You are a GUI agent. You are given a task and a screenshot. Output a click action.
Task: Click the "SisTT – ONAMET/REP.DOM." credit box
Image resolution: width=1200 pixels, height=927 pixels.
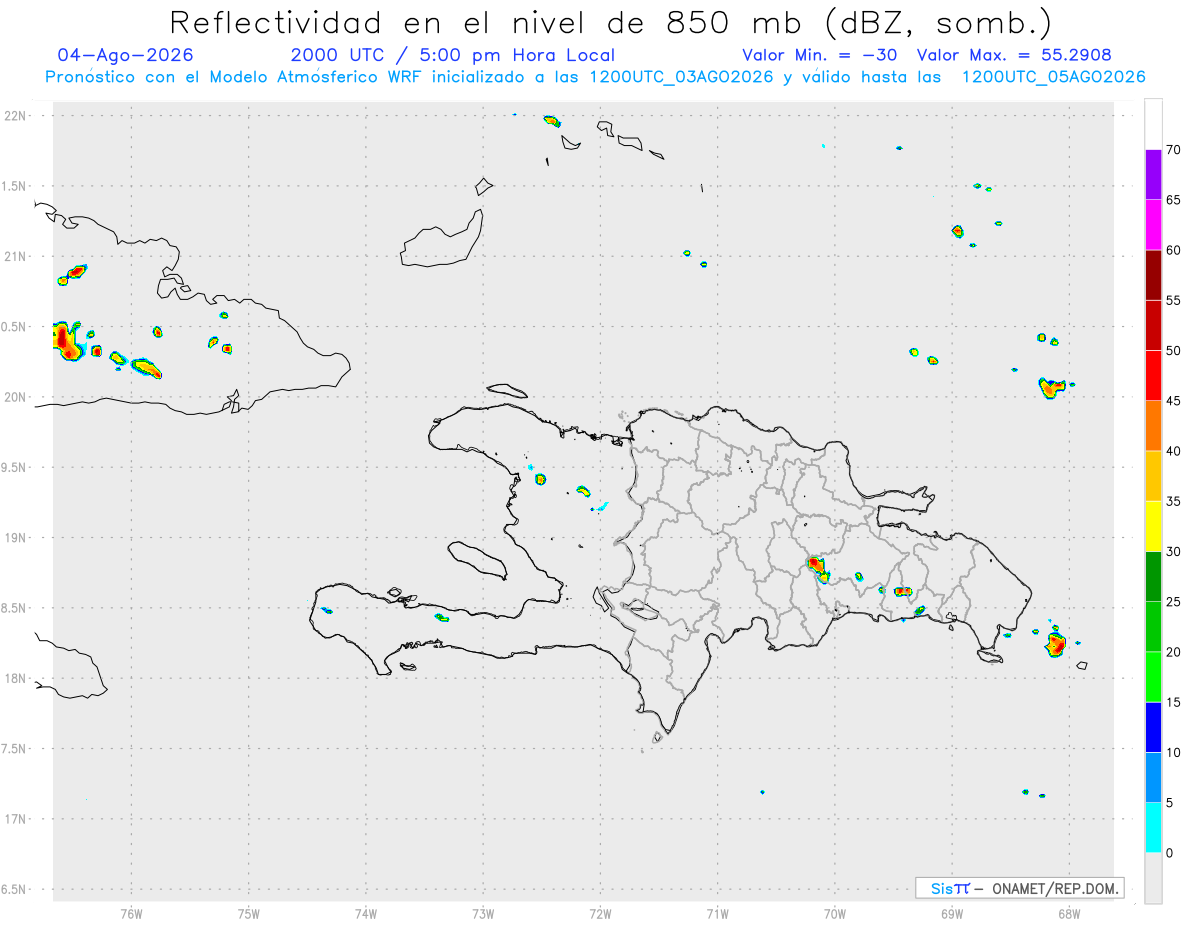click(1020, 888)
